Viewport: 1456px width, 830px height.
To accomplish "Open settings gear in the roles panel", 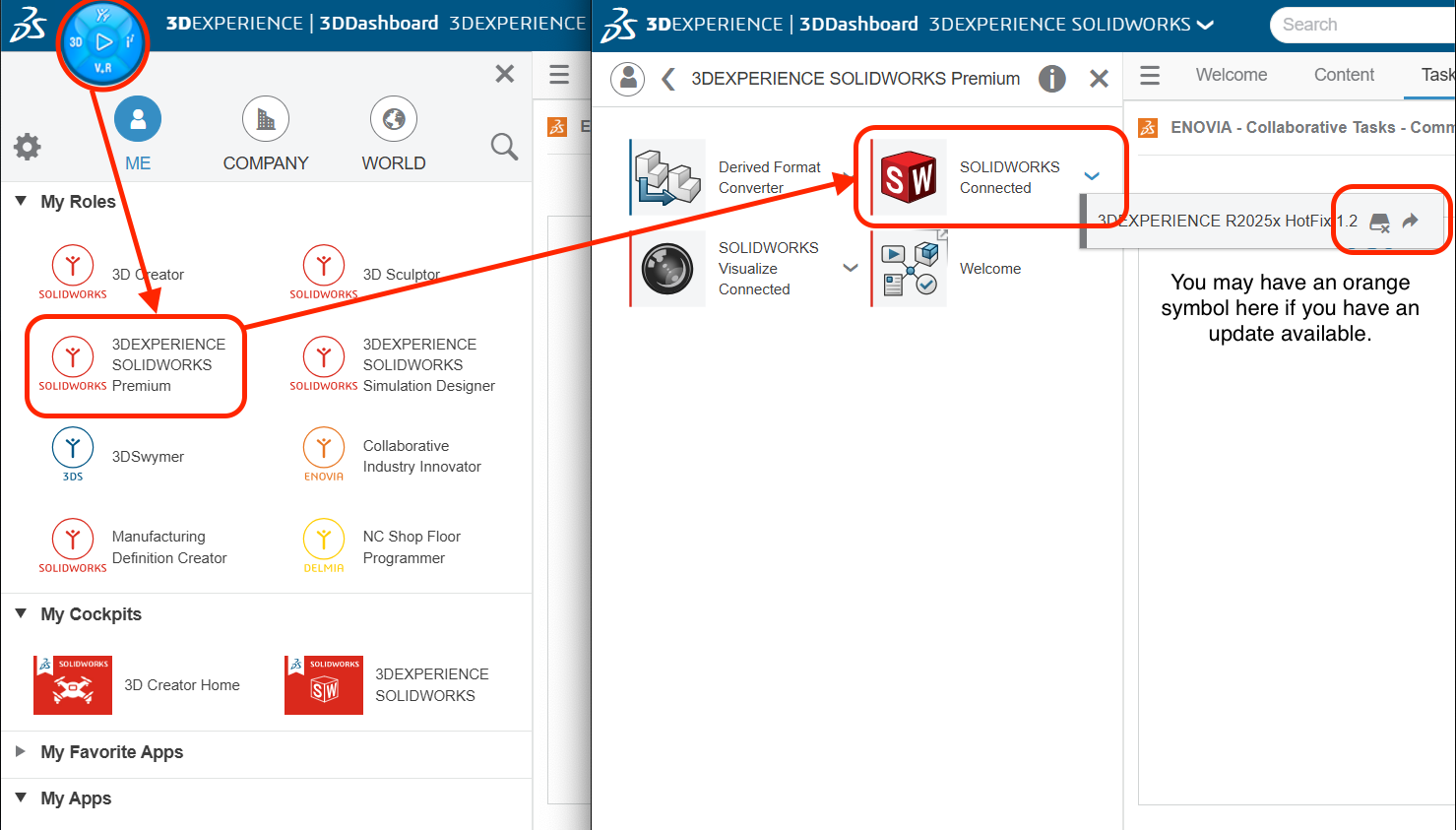I will pos(27,147).
